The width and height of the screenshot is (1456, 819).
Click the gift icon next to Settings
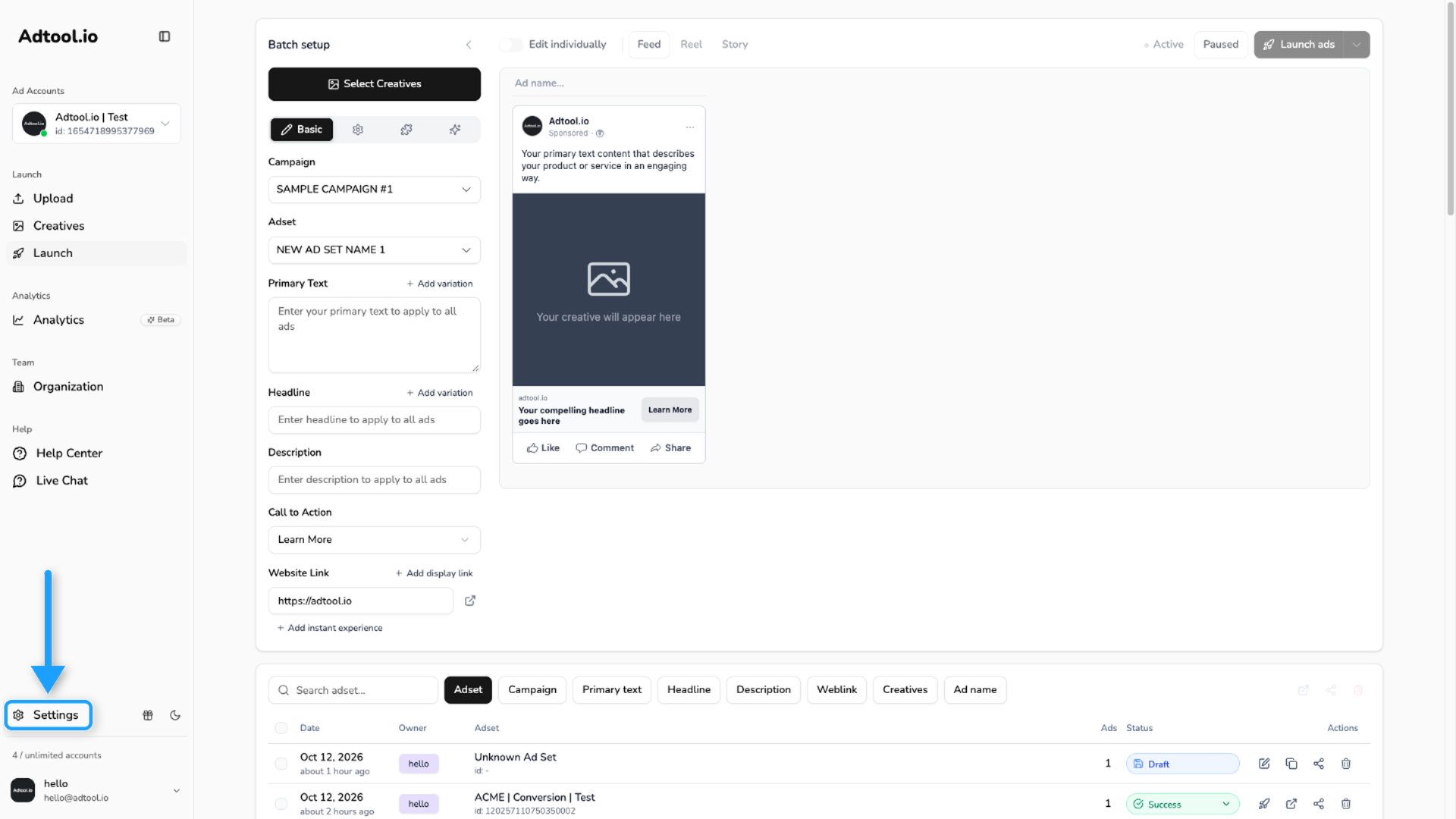[148, 715]
